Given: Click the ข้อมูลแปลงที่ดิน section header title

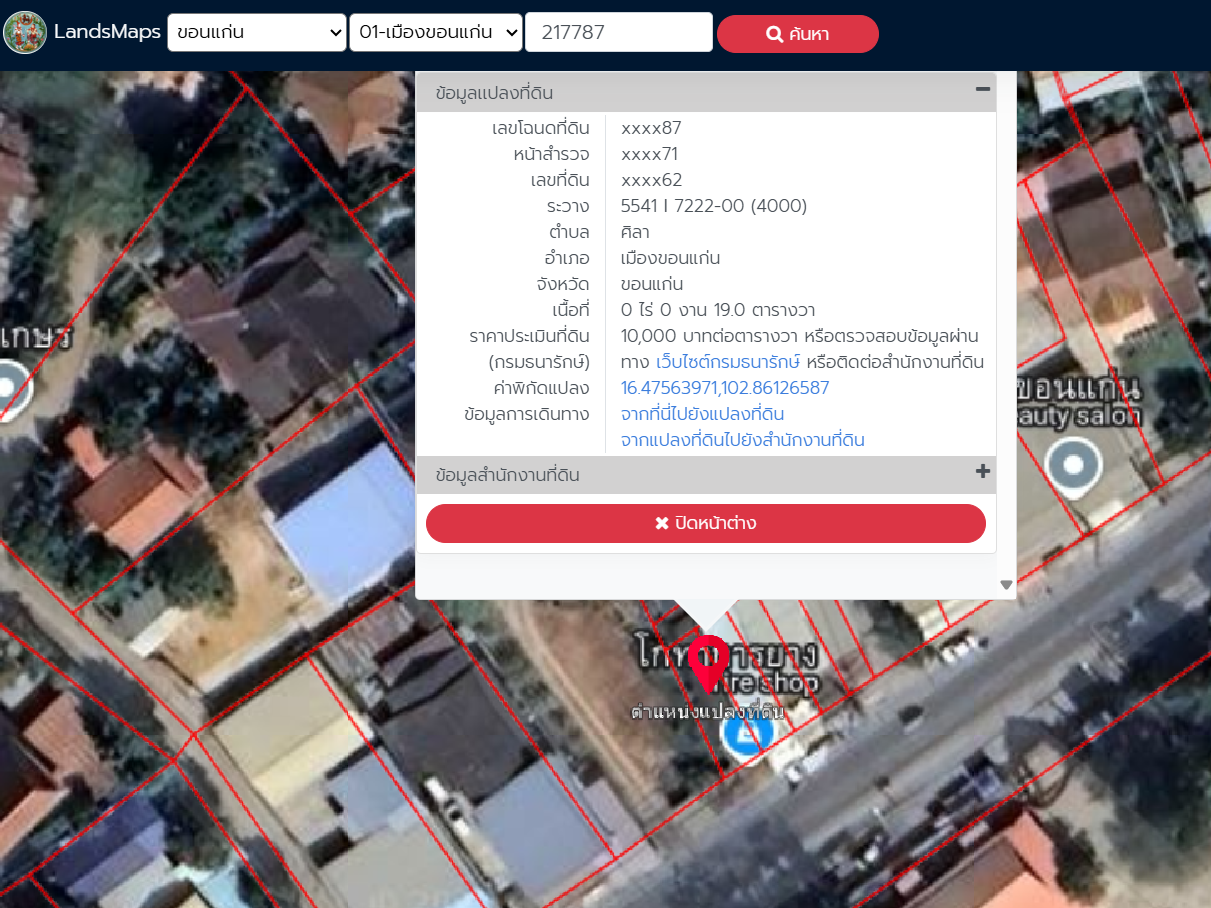Looking at the screenshot, I should (x=494, y=93).
